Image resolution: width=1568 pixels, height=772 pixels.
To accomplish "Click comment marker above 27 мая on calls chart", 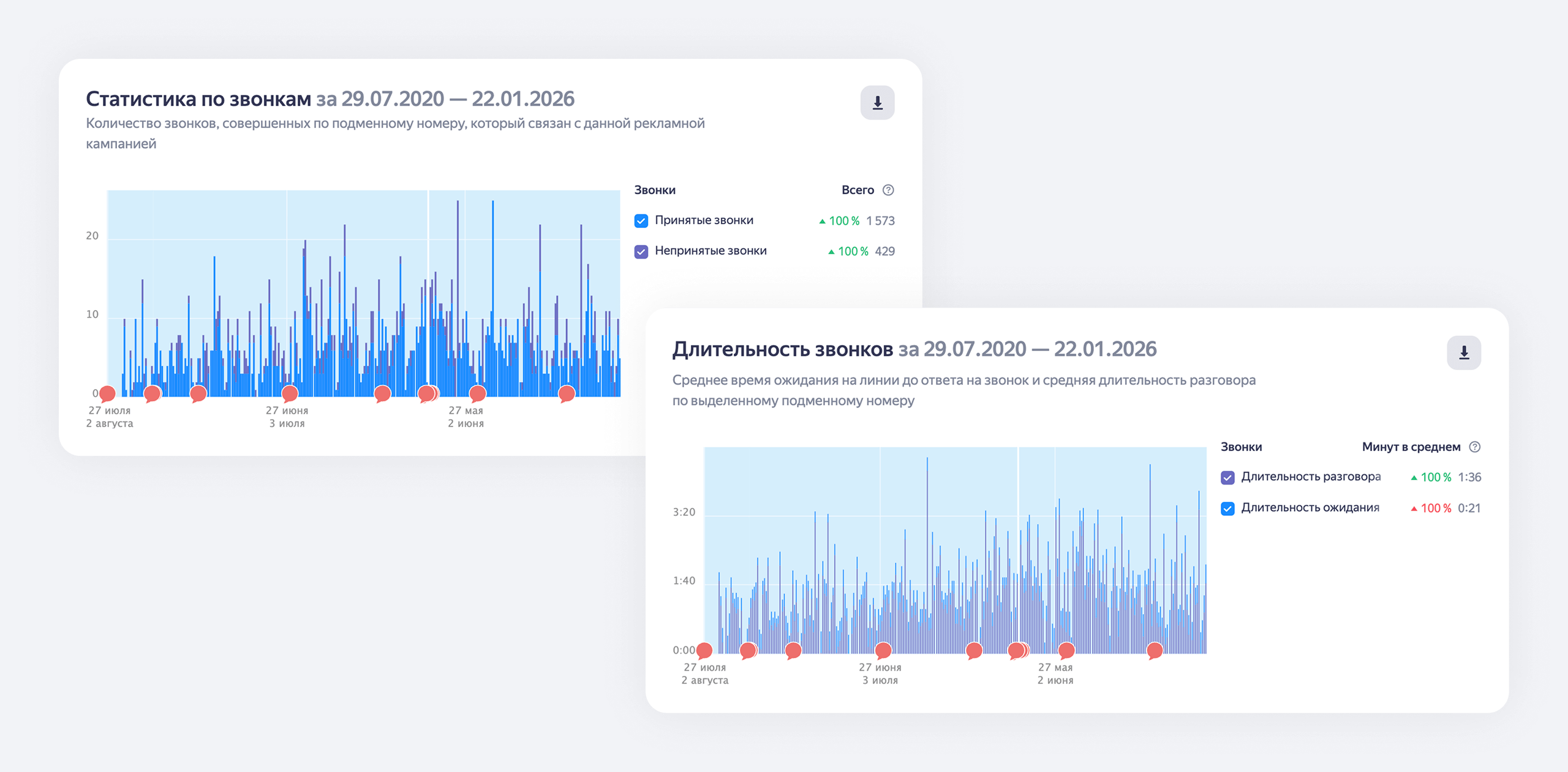I will coord(477,393).
